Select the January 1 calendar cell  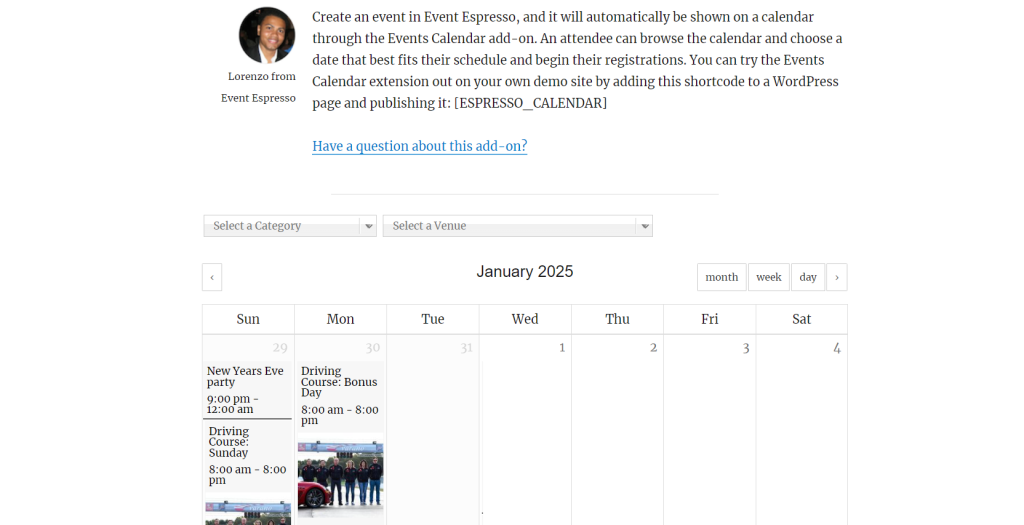point(525,430)
